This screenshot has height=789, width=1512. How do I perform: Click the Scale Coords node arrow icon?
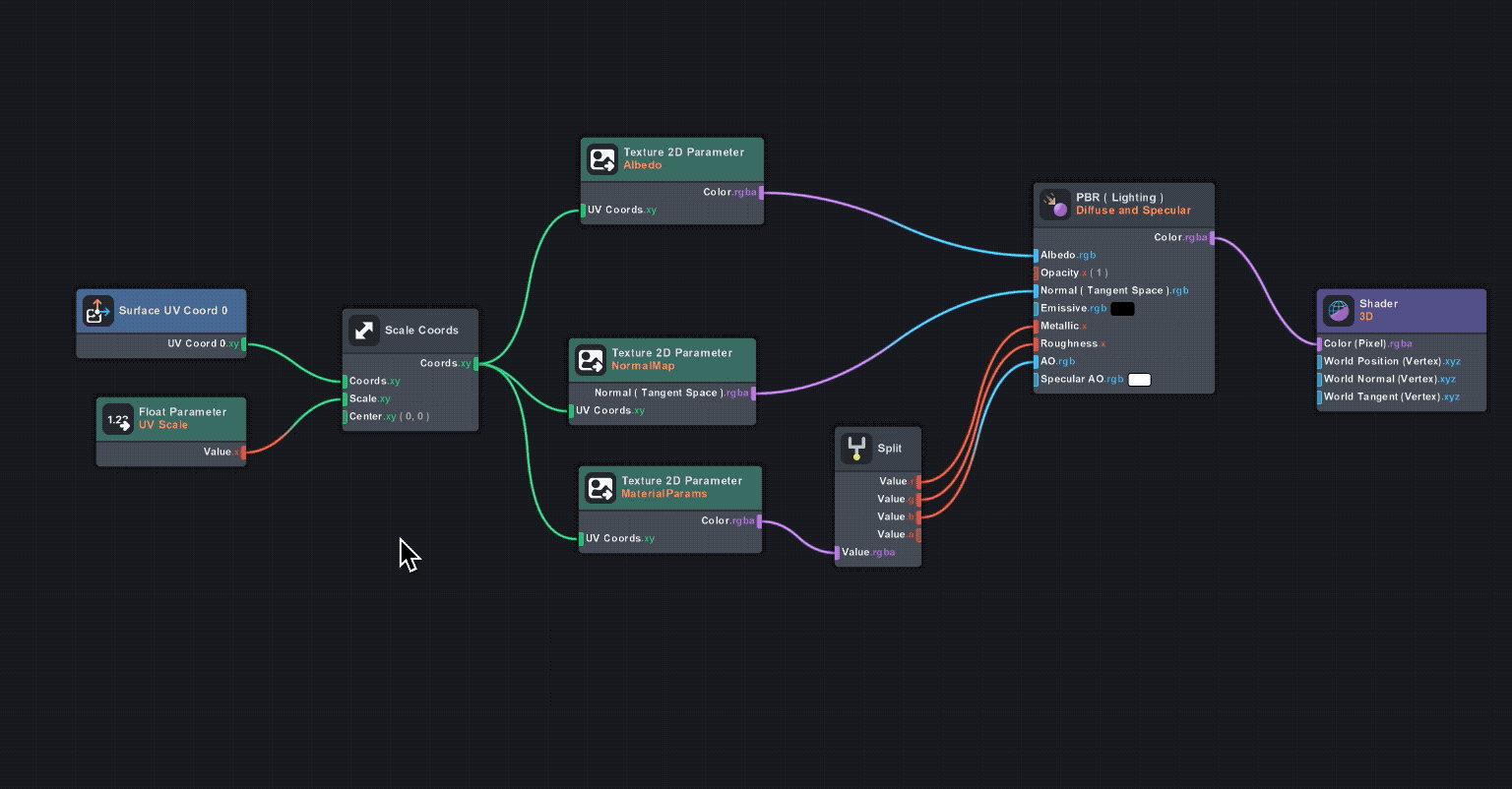pos(364,331)
